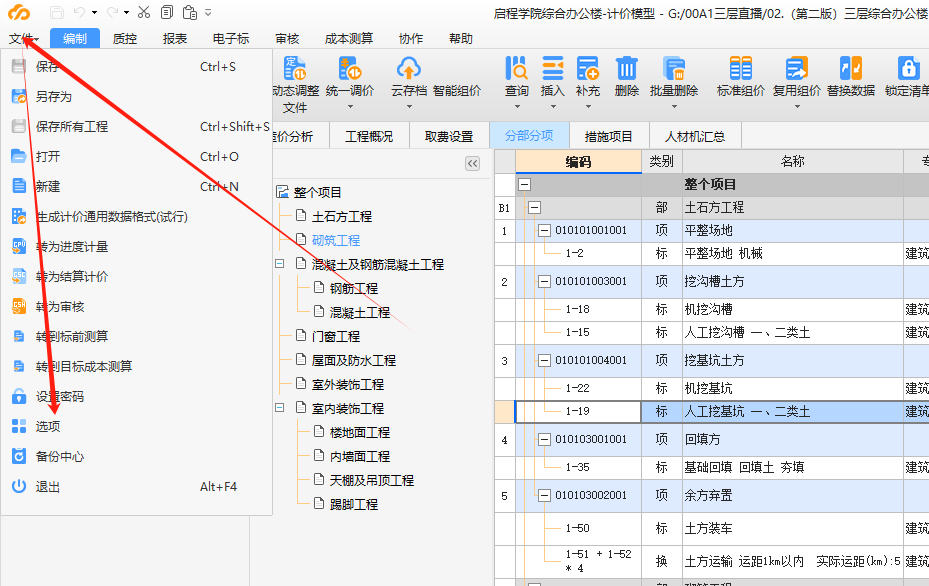The height and width of the screenshot is (586, 929).
Task: Choose 转为审核 in the file menu
Action: pyautogui.click(x=136, y=307)
